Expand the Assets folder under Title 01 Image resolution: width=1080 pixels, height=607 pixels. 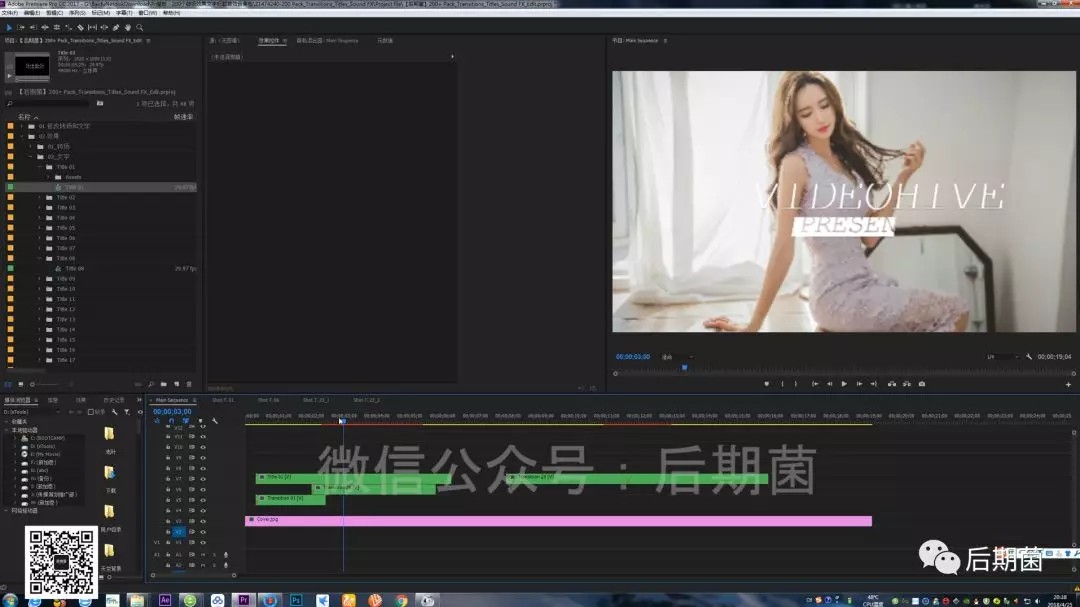pos(48,177)
